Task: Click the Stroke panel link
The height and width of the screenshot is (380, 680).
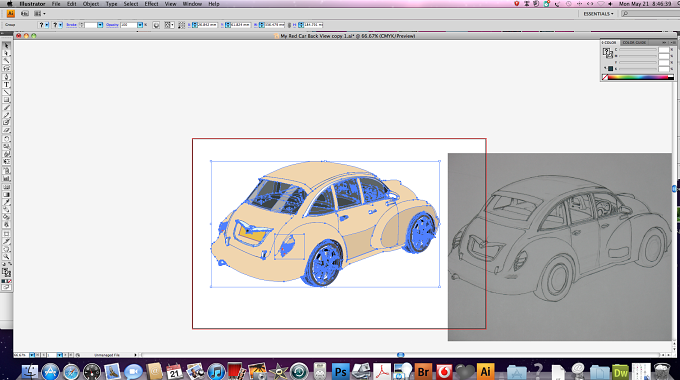Action: click(72, 25)
